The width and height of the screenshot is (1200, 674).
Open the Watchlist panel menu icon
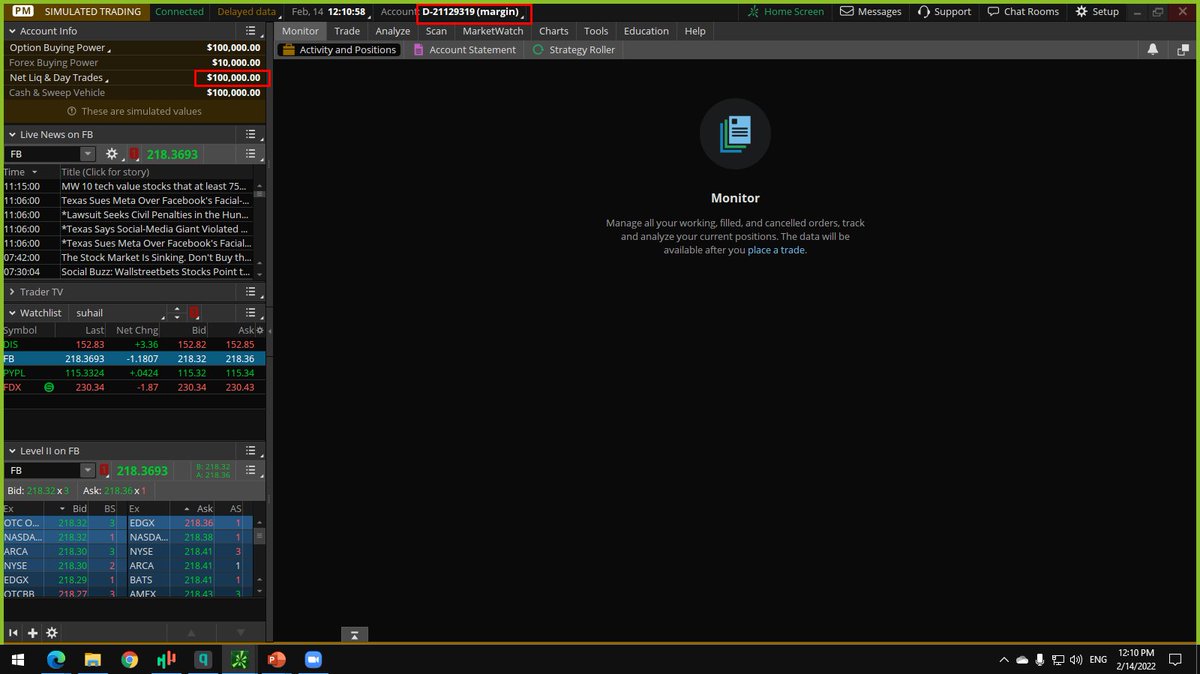coord(251,313)
